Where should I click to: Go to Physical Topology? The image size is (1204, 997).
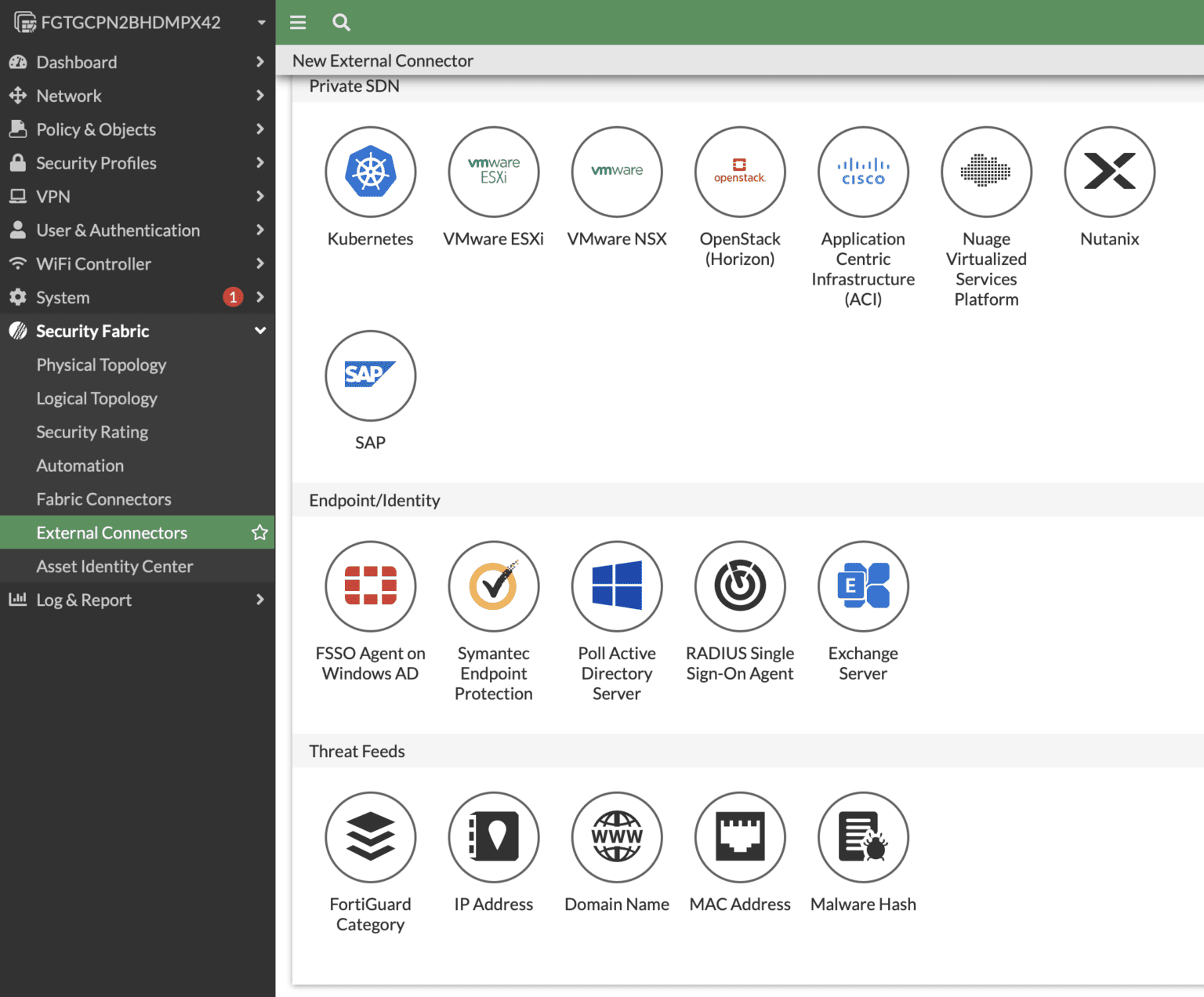click(101, 364)
